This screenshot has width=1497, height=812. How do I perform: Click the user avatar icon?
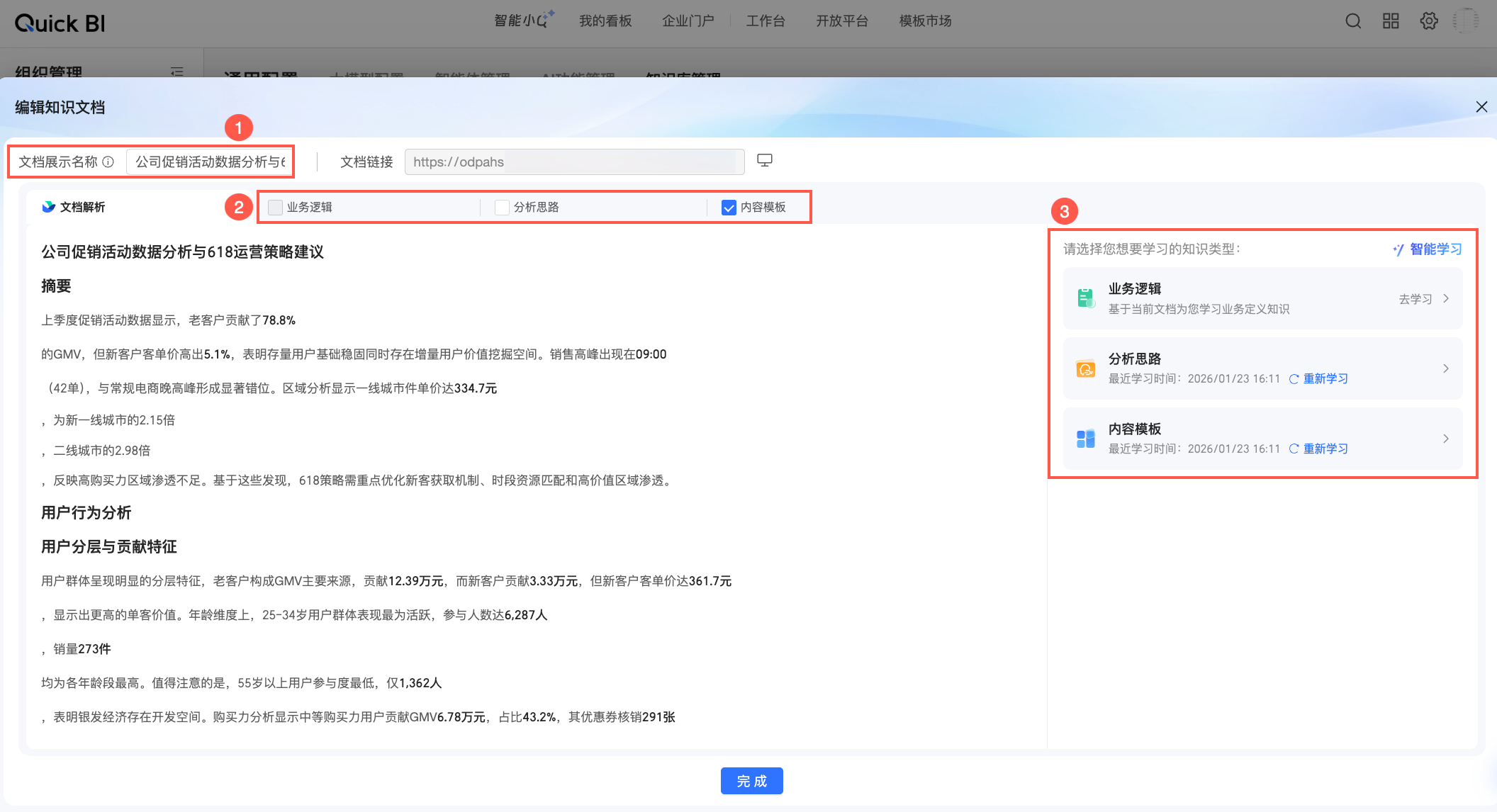(1465, 21)
